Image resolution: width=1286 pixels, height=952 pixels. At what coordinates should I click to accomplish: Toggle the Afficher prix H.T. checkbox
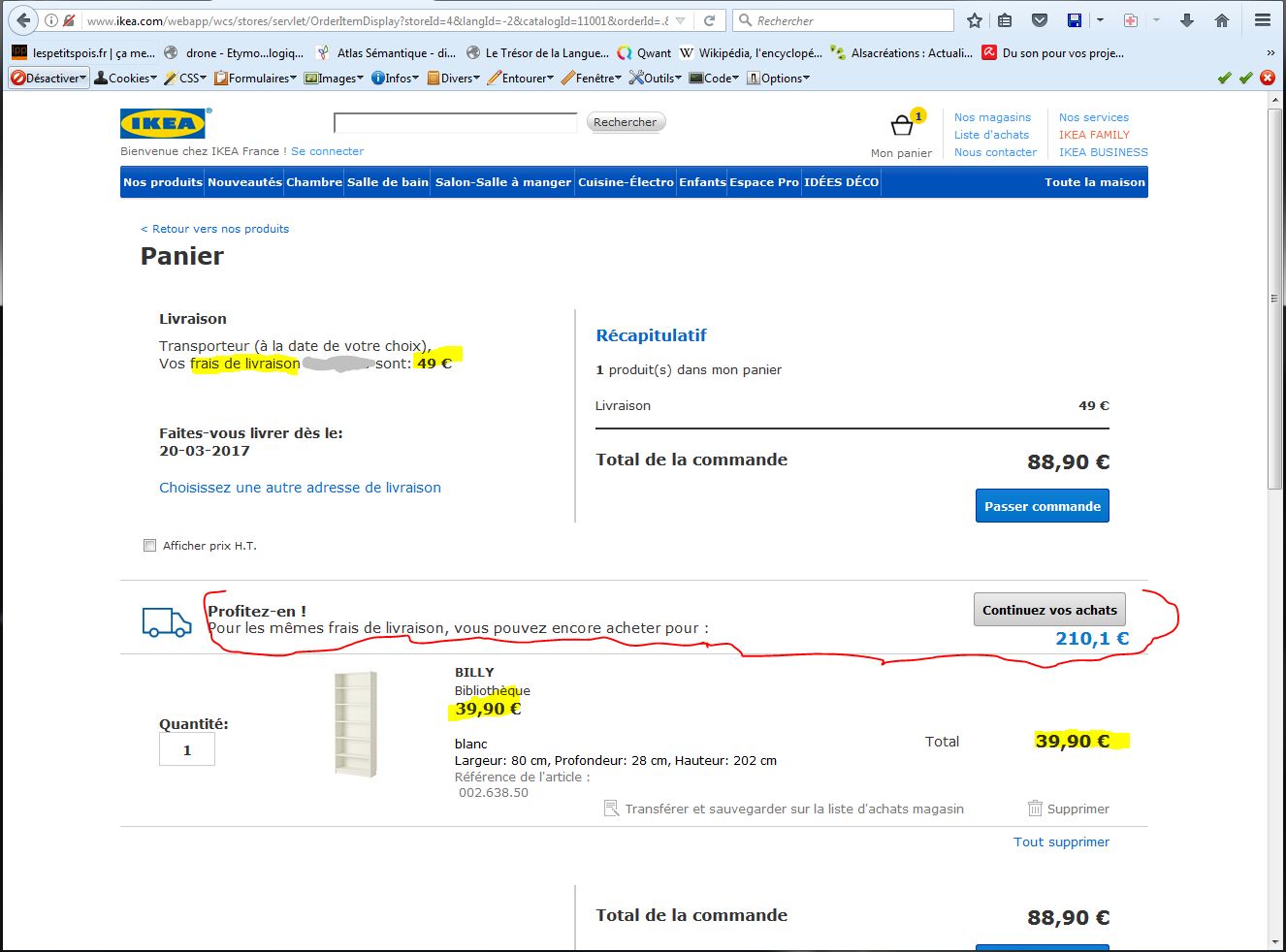point(149,546)
